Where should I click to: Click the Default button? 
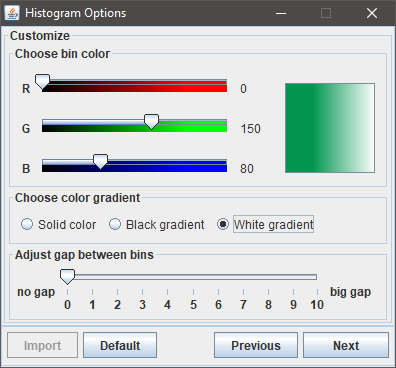click(x=120, y=345)
